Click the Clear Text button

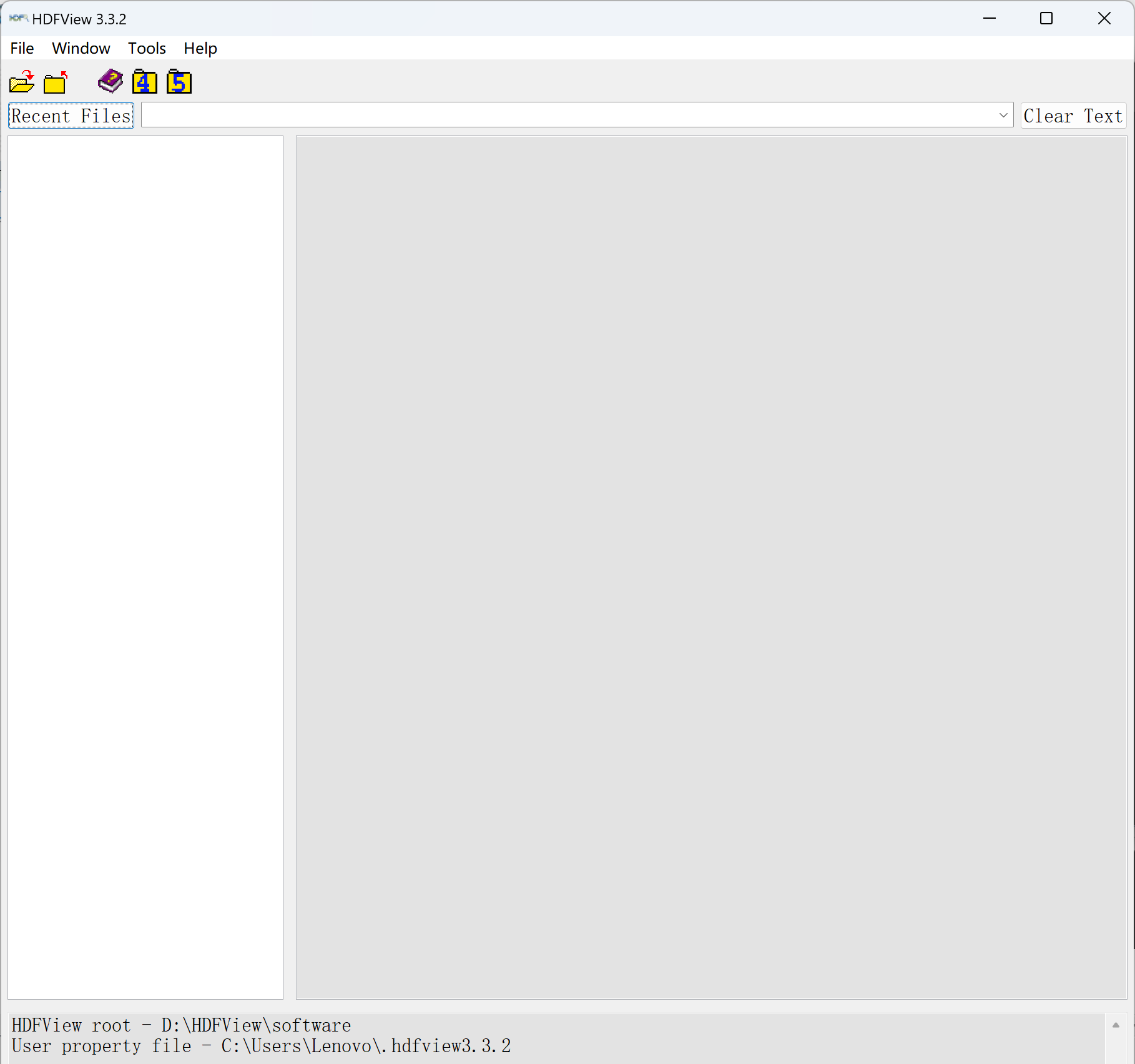tap(1073, 116)
